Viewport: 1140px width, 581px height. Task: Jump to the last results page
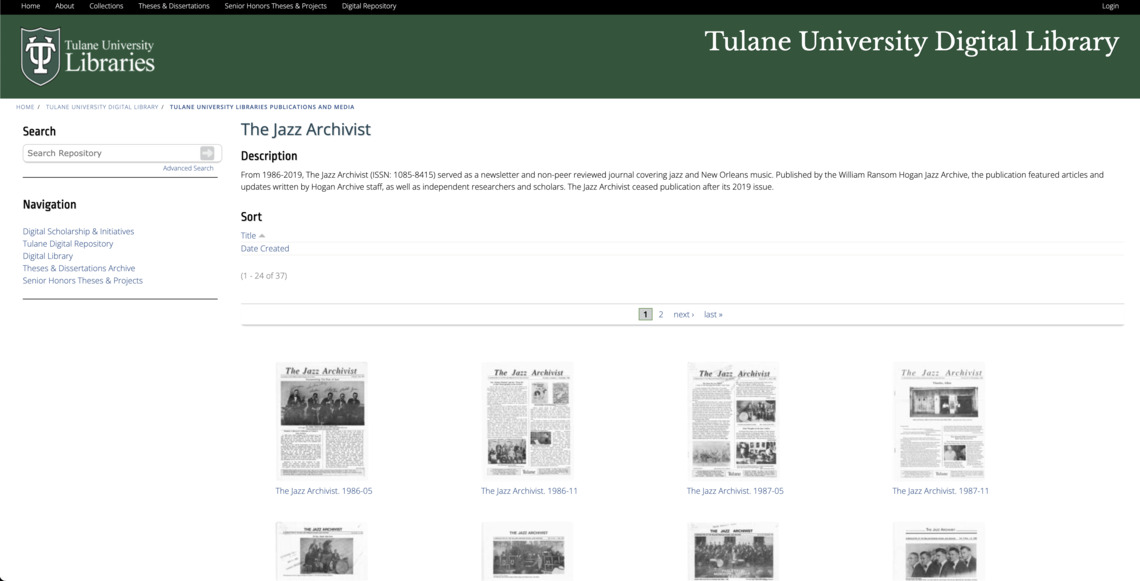713,314
